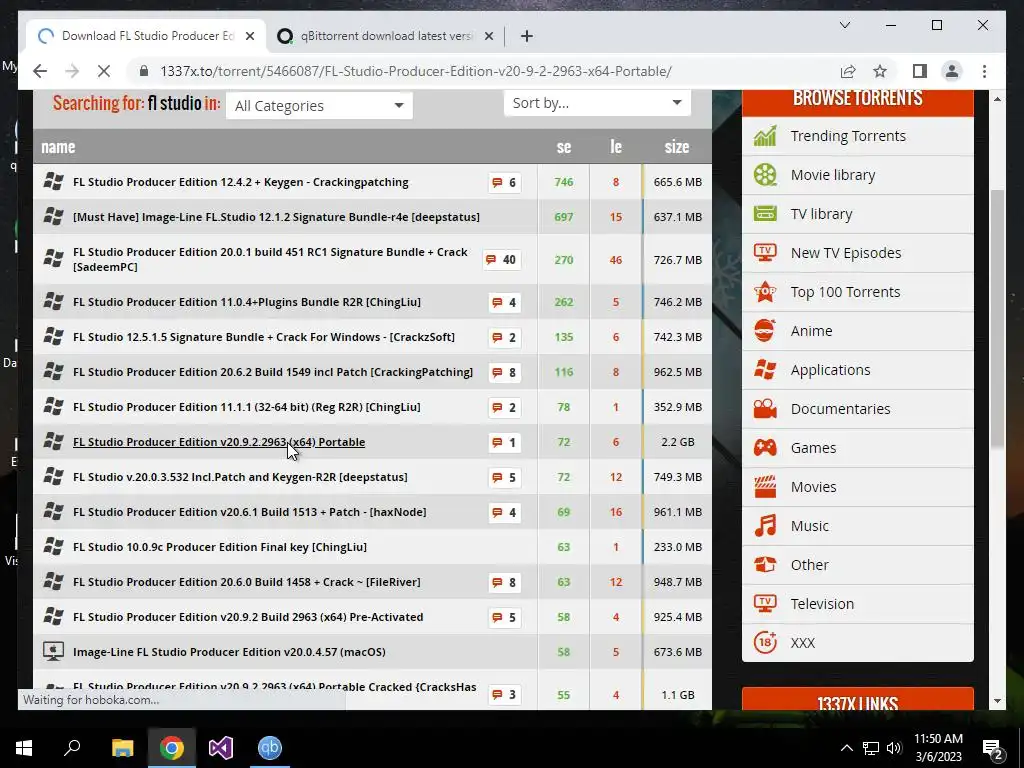The height and width of the screenshot is (768, 1024).
Task: Click the Other box icon
Action: [x=765, y=565]
